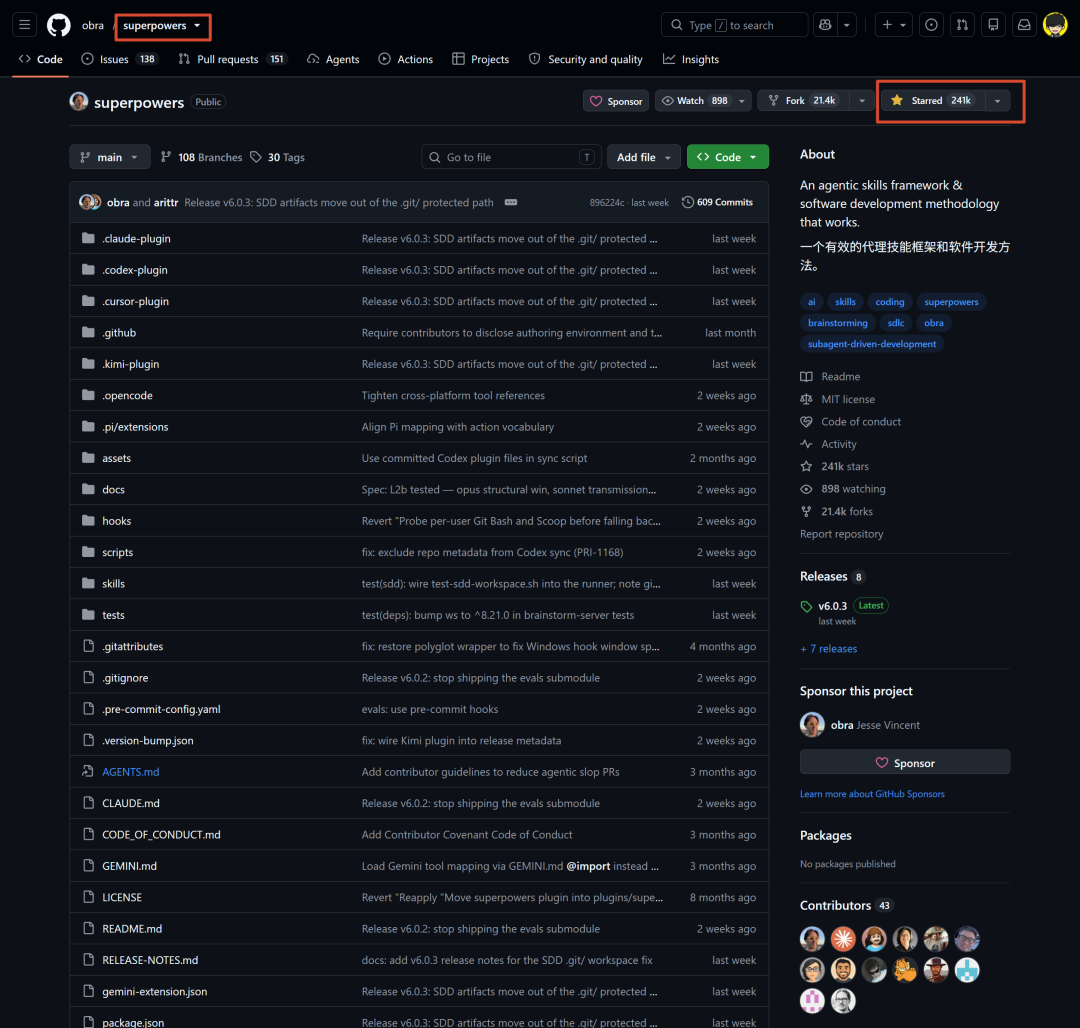Open the gemini-extension.json file

pyautogui.click(x=154, y=992)
